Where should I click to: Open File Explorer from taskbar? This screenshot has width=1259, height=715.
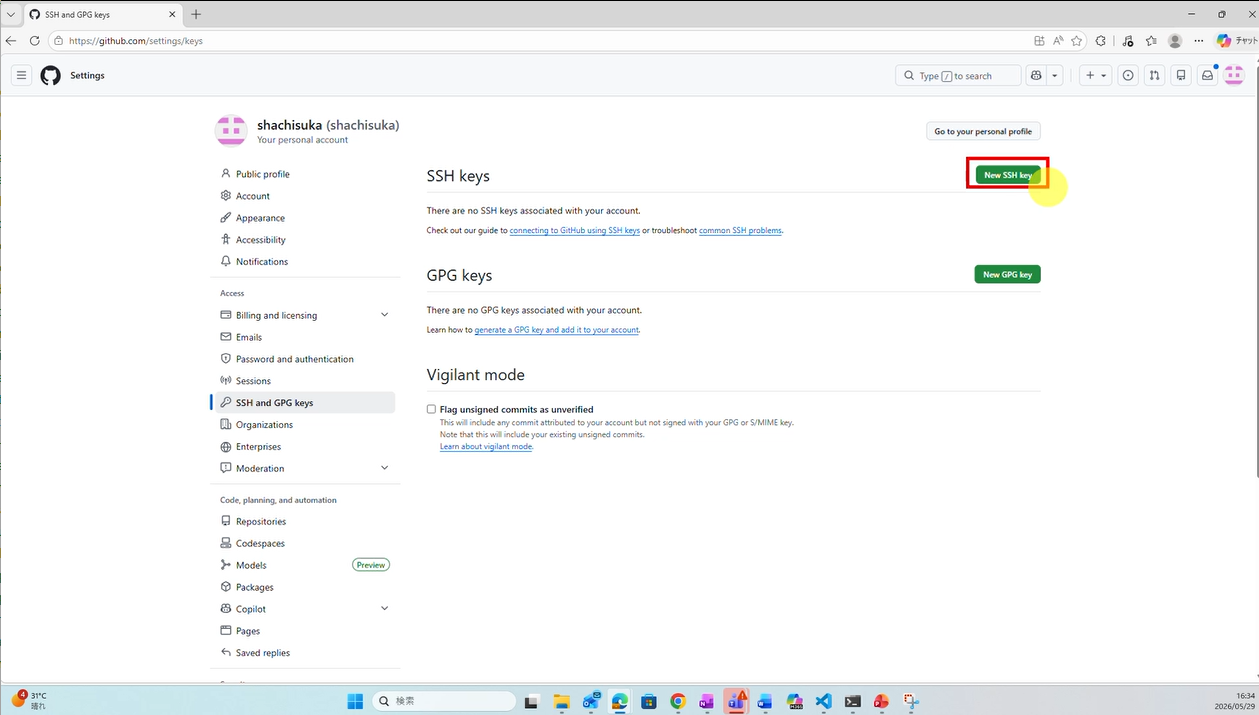[561, 701]
